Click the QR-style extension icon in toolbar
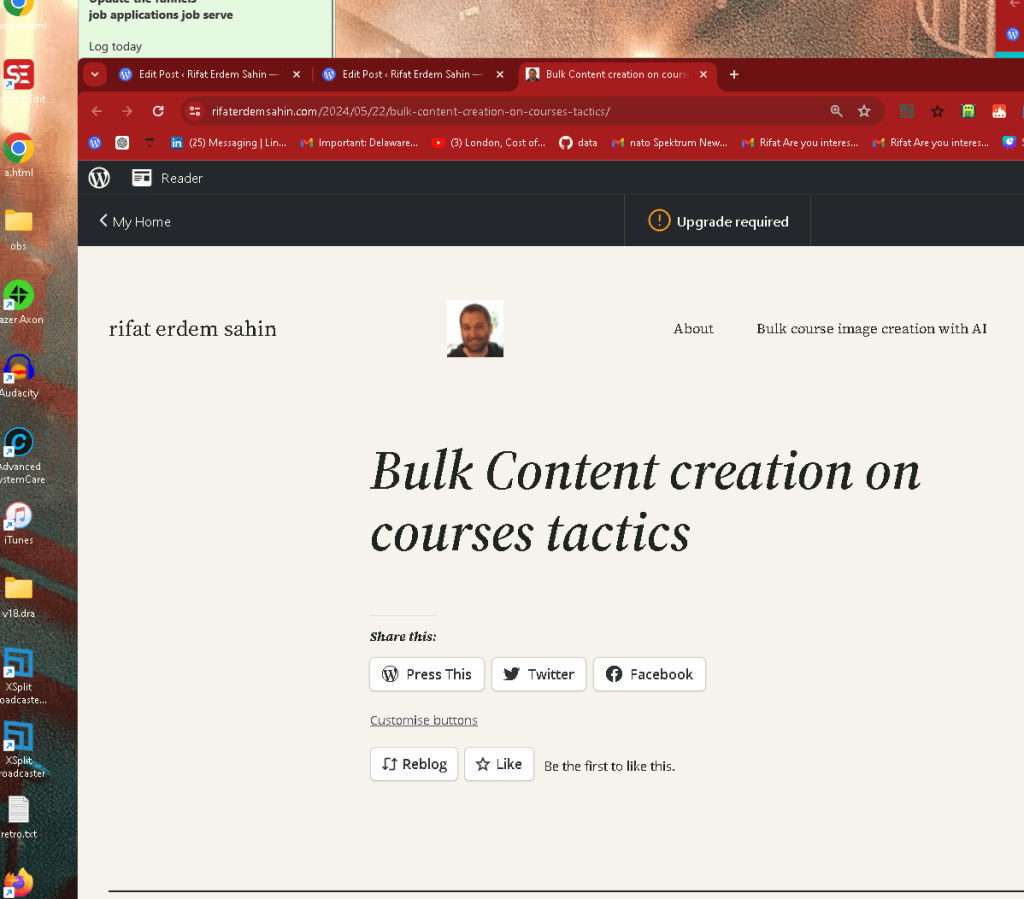The width and height of the screenshot is (1024, 899). point(906,112)
